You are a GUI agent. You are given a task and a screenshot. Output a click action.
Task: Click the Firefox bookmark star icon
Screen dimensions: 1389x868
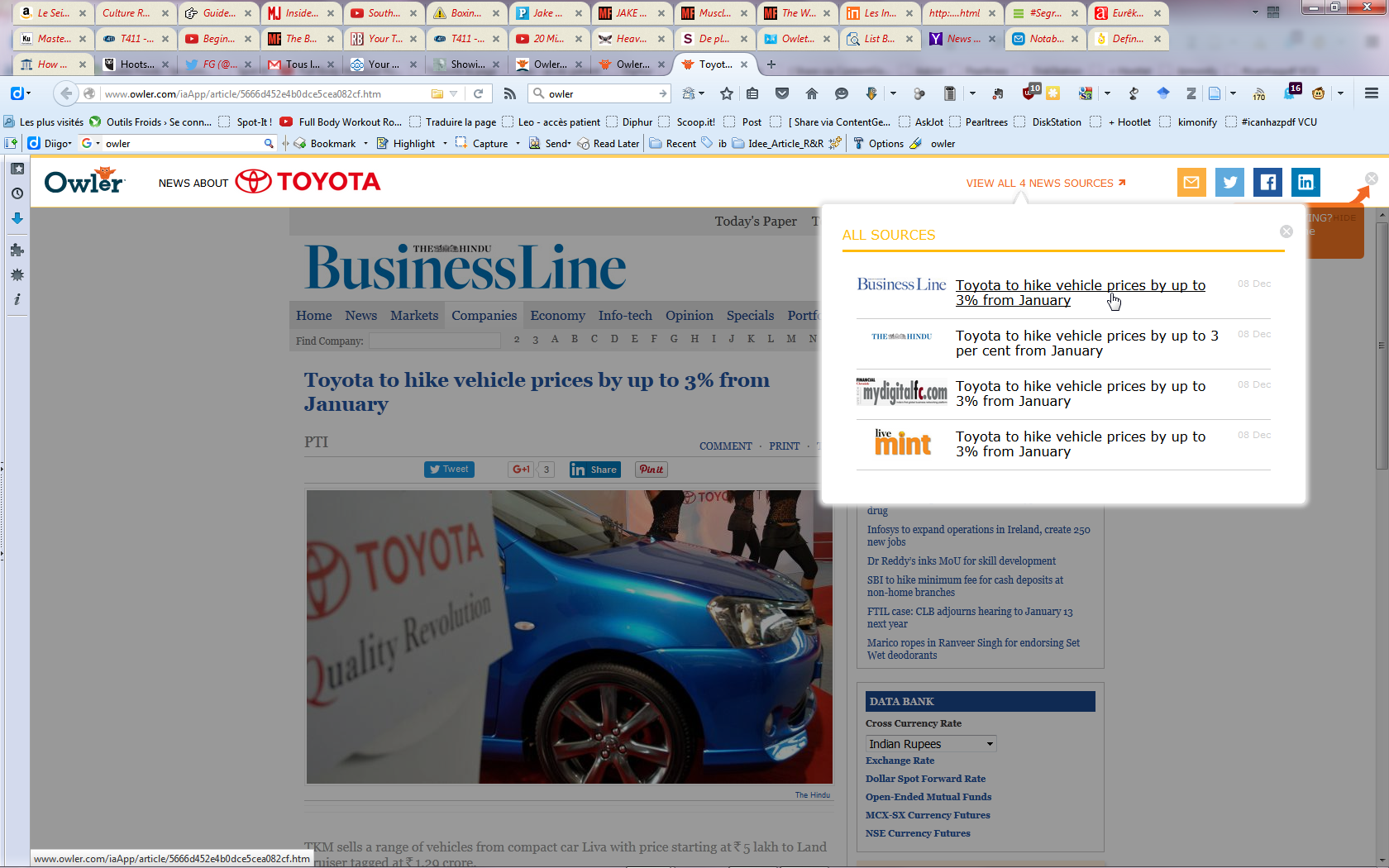[x=727, y=93]
